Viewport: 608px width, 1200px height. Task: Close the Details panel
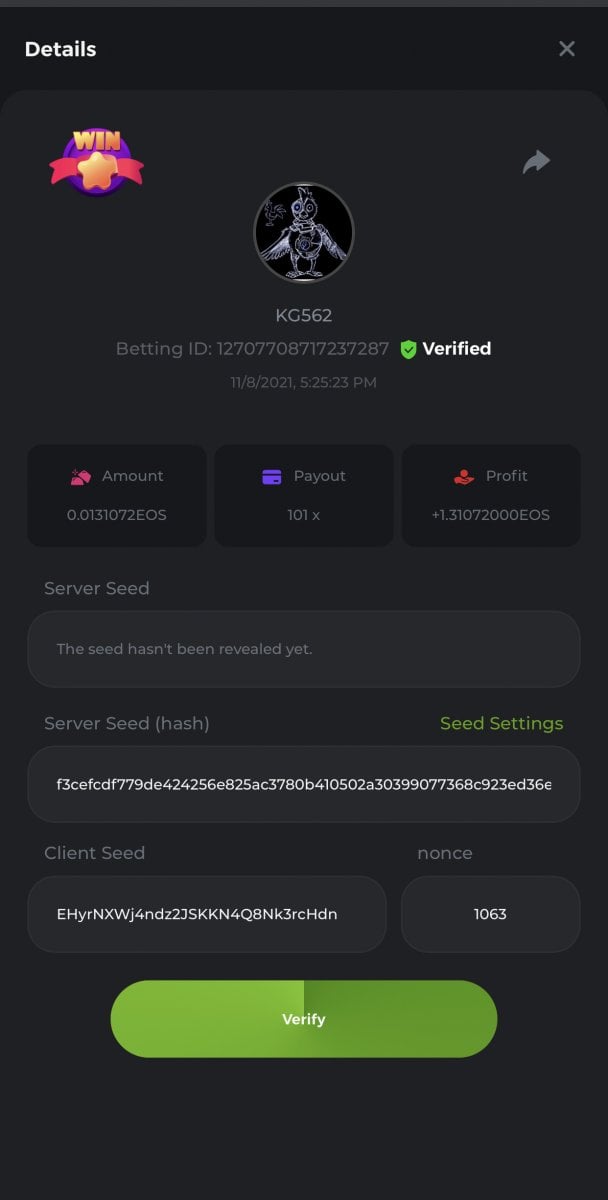pos(567,49)
